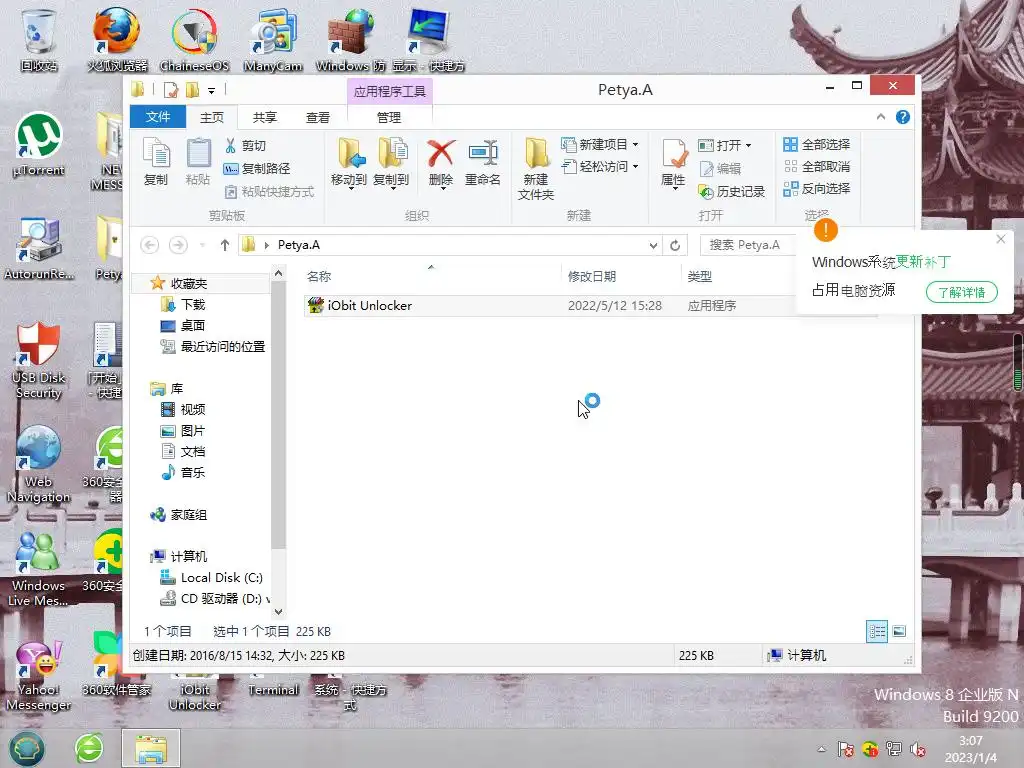Open the 移动到 (Move to) button
Image resolution: width=1024 pixels, height=768 pixels.
coord(349,163)
